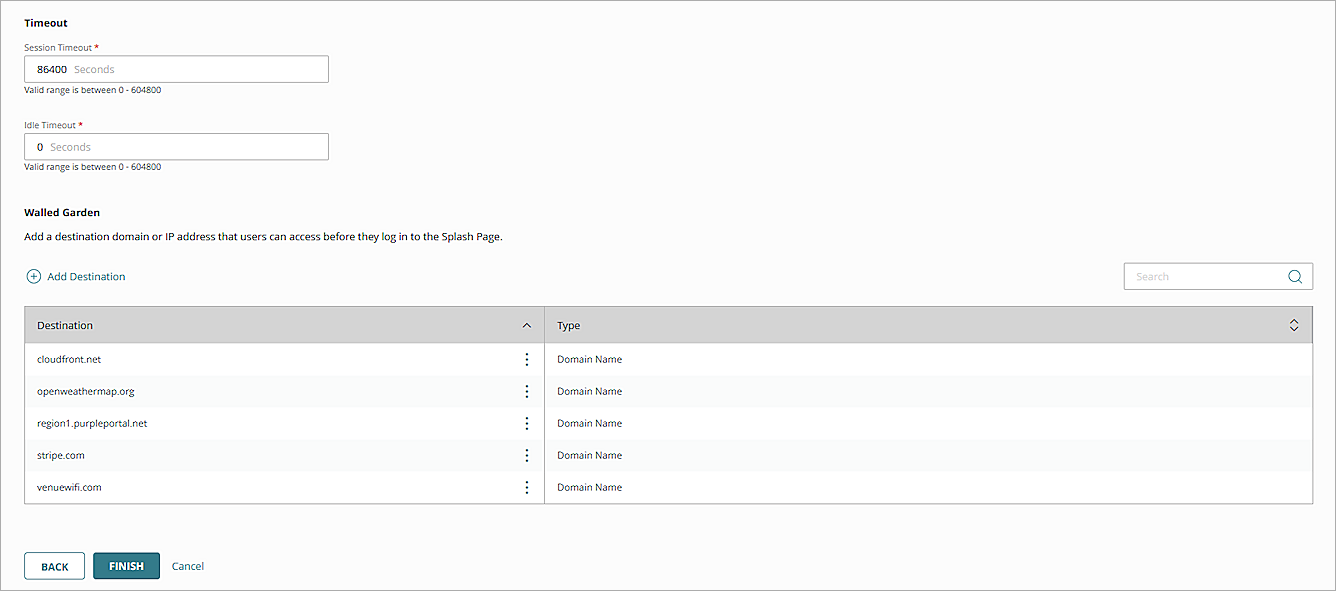Click the Cancel link
The width and height of the screenshot is (1336, 591).
click(x=187, y=565)
